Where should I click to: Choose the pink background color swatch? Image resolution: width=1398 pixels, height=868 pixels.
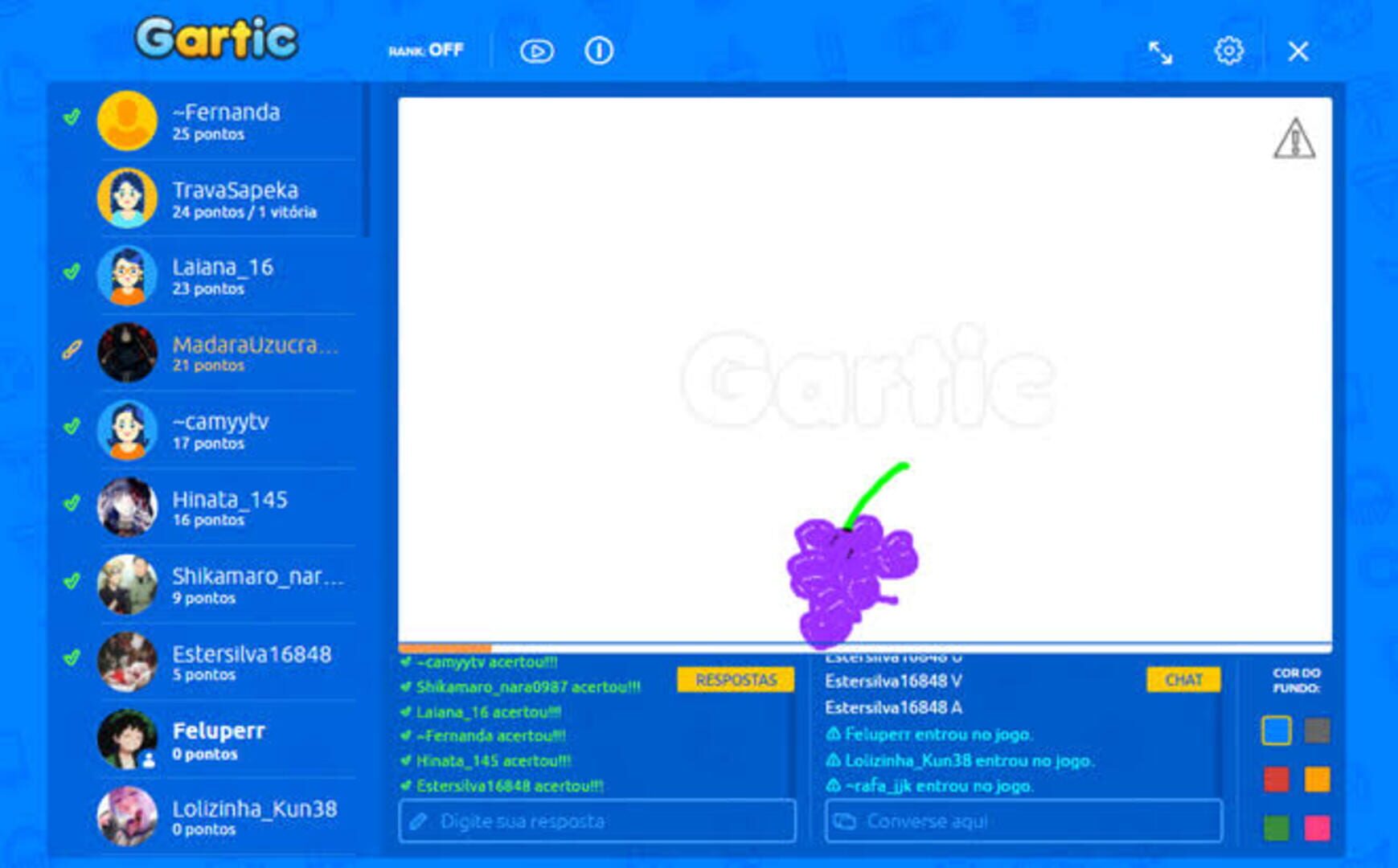[x=1317, y=827]
